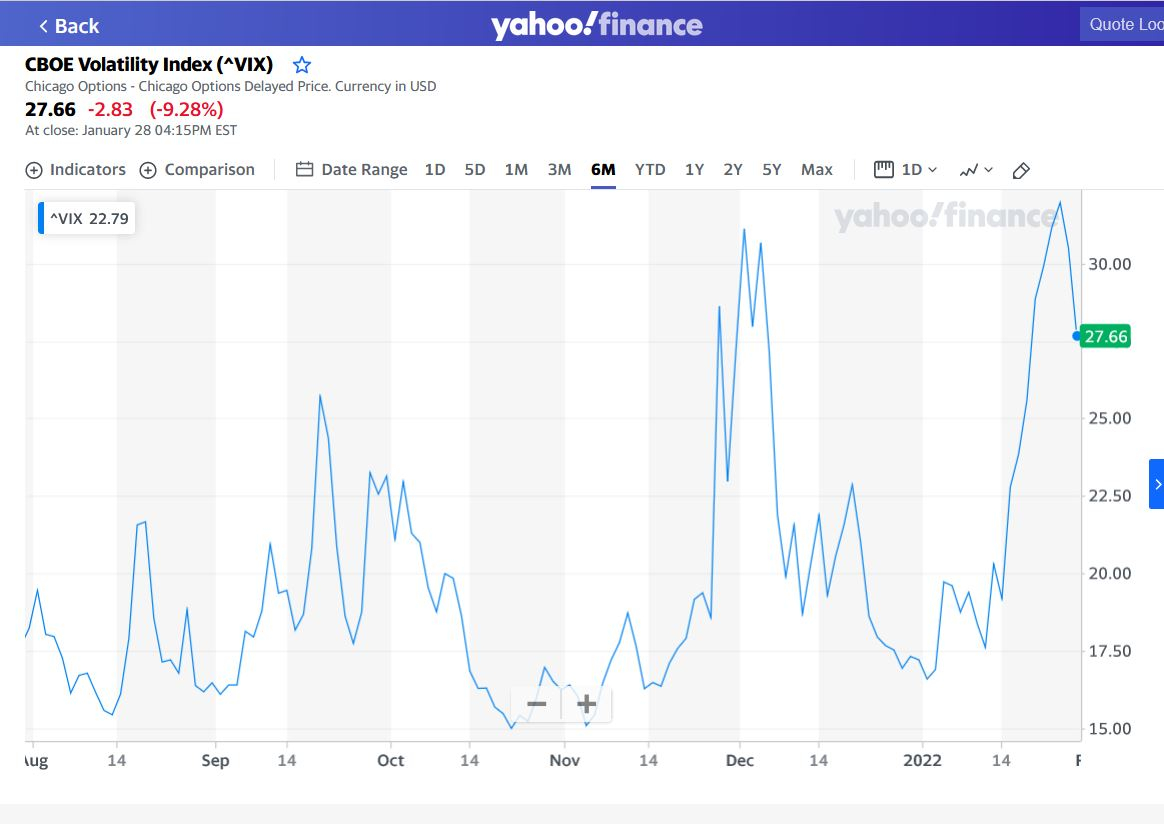
Task: Click the Quote Lookup box
Action: 1122,24
